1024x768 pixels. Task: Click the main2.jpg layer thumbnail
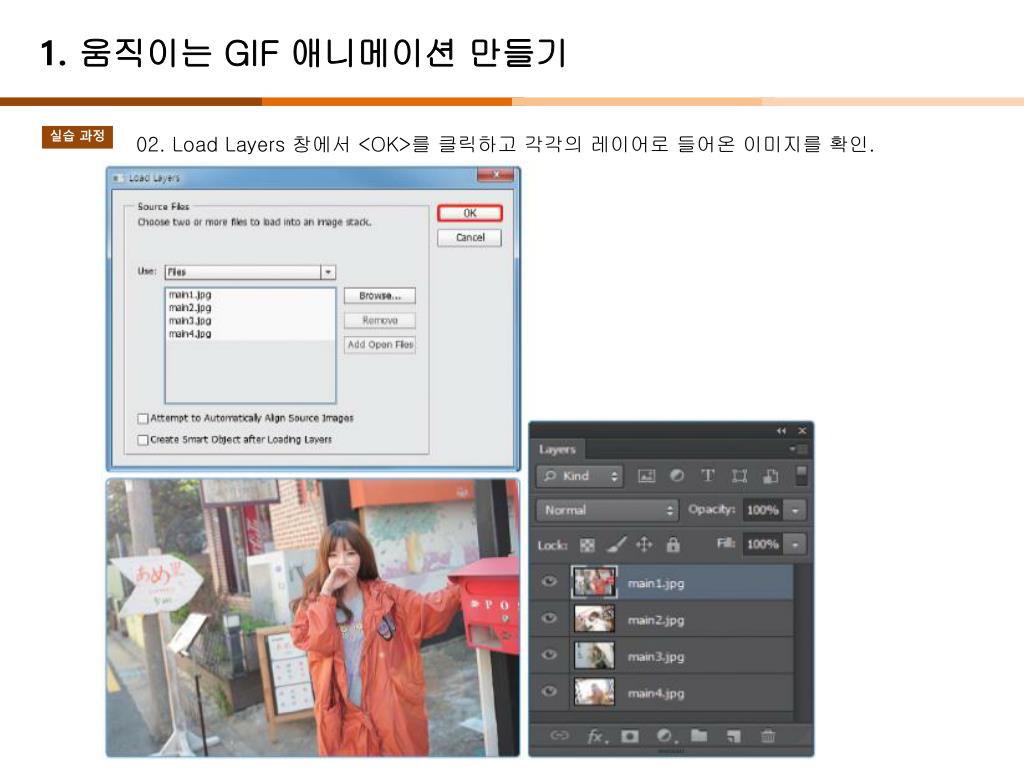coord(594,618)
